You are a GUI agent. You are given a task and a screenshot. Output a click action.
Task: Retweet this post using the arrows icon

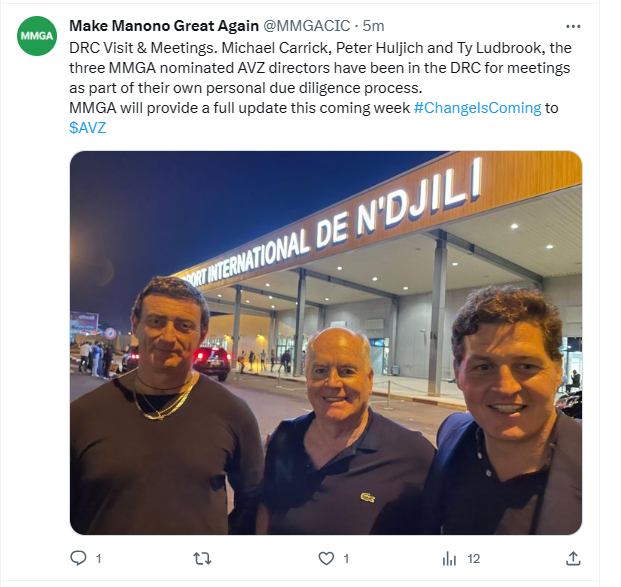click(202, 558)
